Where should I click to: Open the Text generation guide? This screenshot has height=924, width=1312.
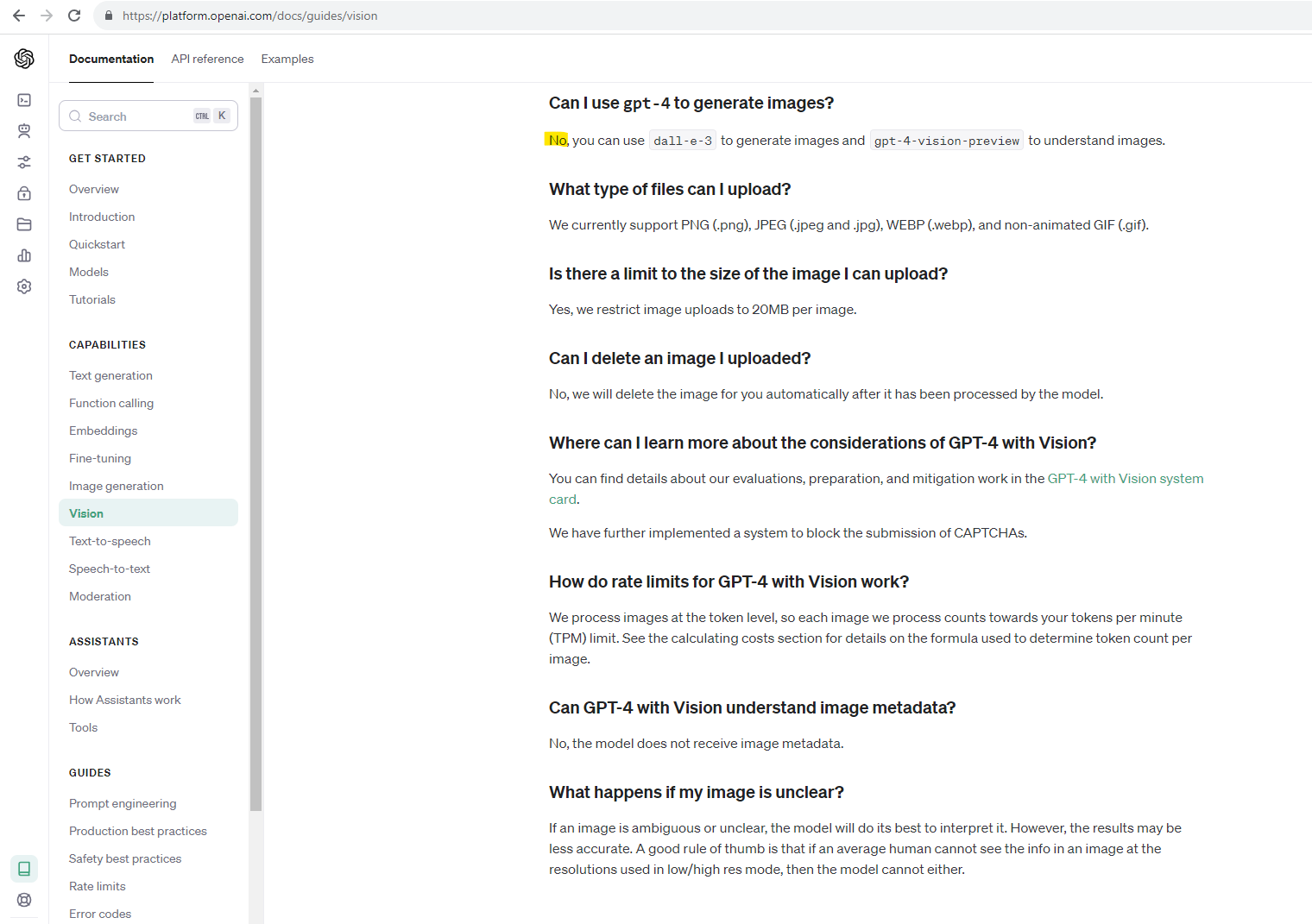pos(110,375)
